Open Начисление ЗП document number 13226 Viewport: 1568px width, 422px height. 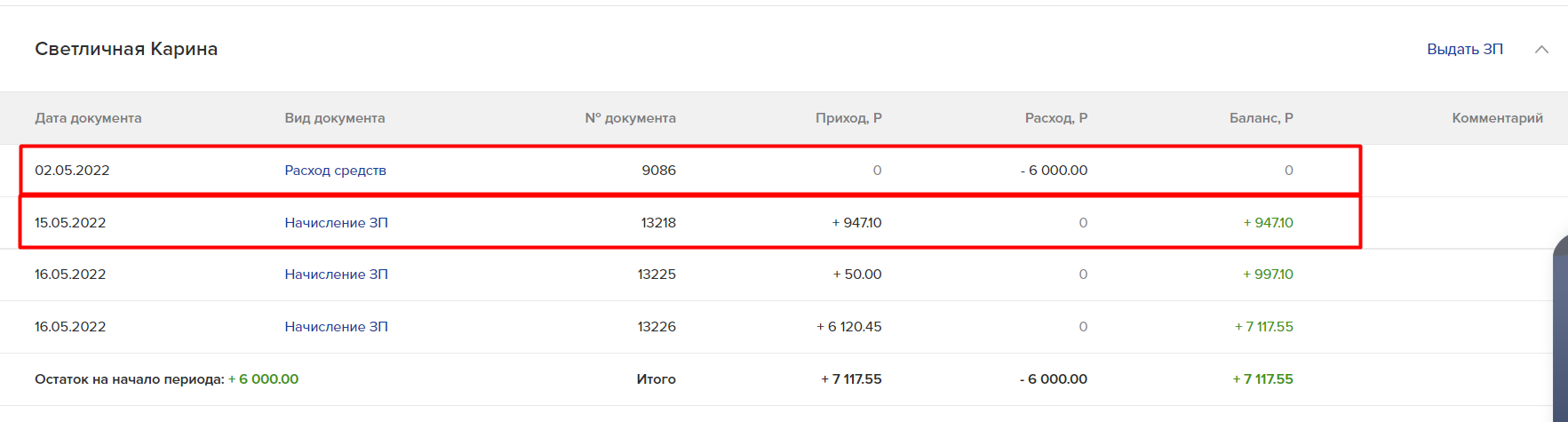pyautogui.click(x=336, y=327)
